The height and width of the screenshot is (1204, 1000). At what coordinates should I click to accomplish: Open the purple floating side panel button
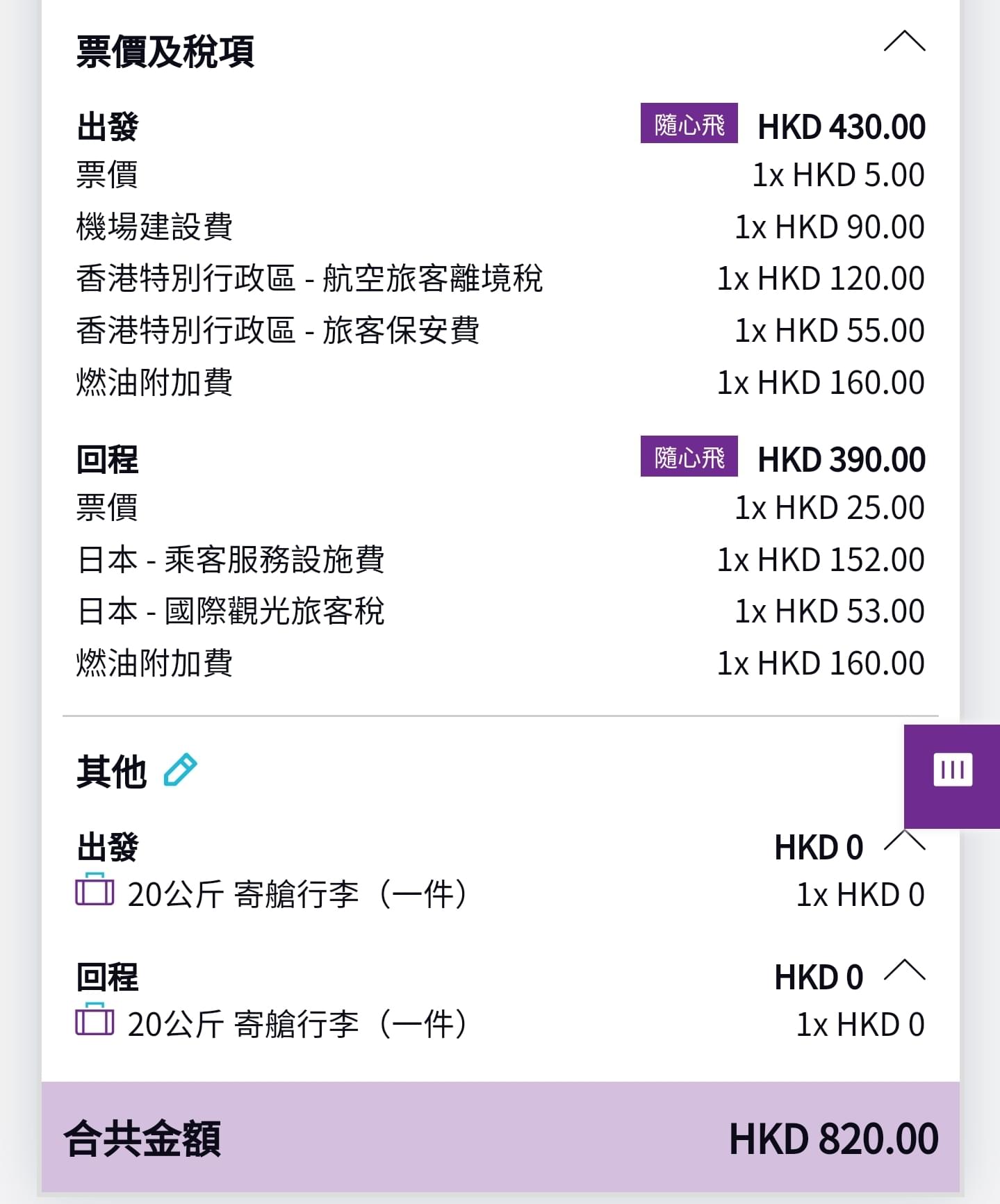pos(952,776)
